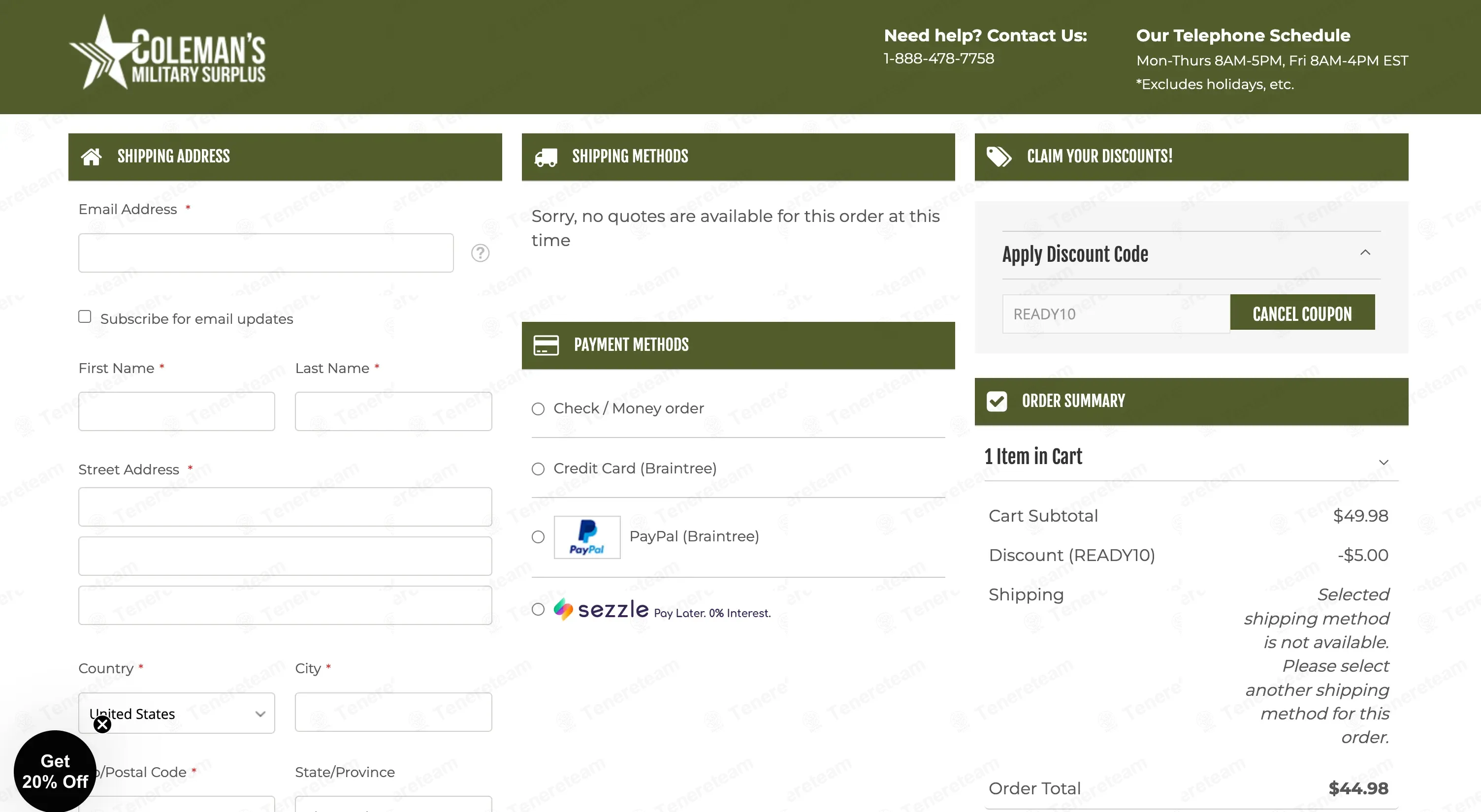Viewport: 1481px width, 812px height.
Task: Click the tags icon beside Claim Your Discounts
Action: click(x=999, y=156)
